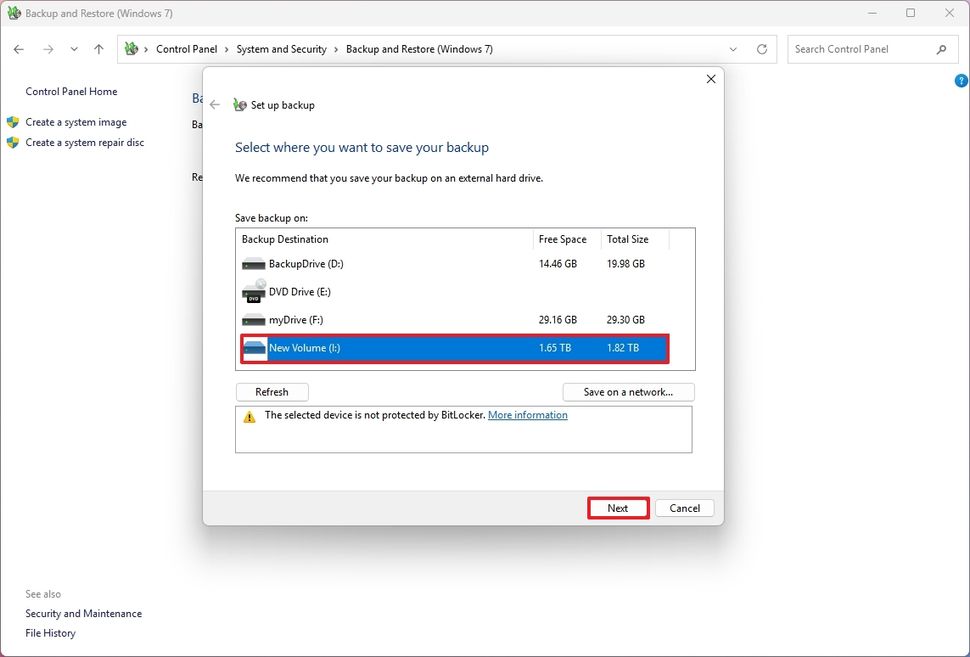Click Save on a network button
Screen dimensions: 970x657
pos(628,391)
